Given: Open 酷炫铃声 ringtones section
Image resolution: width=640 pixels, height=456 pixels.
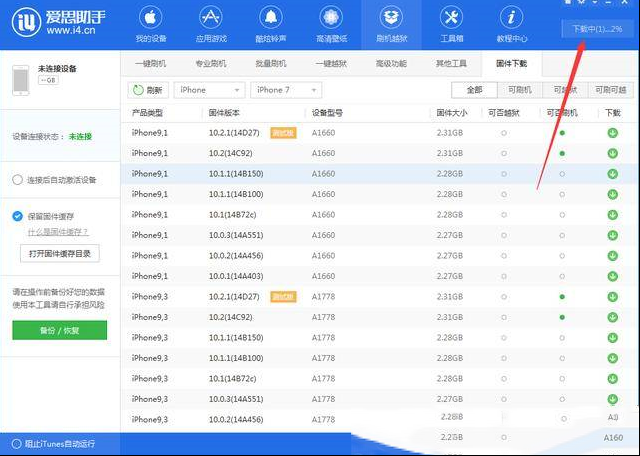Looking at the screenshot, I should tap(271, 24).
